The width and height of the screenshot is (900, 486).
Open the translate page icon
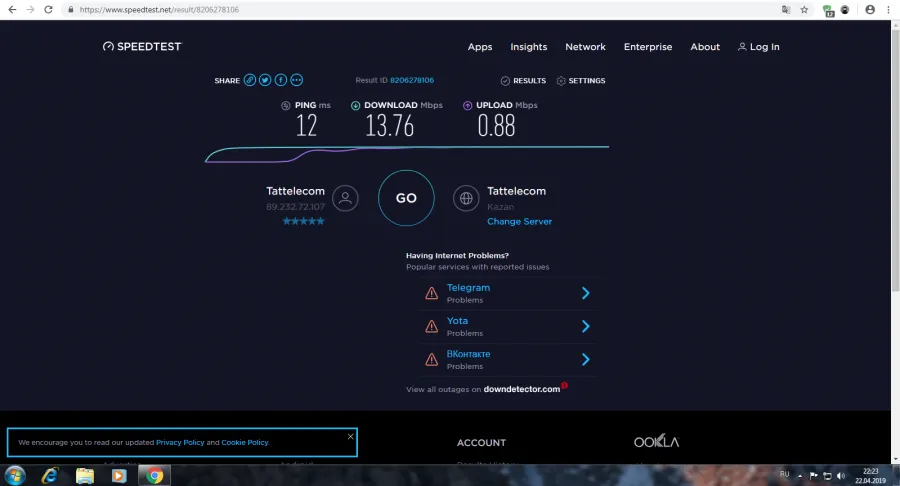click(786, 10)
